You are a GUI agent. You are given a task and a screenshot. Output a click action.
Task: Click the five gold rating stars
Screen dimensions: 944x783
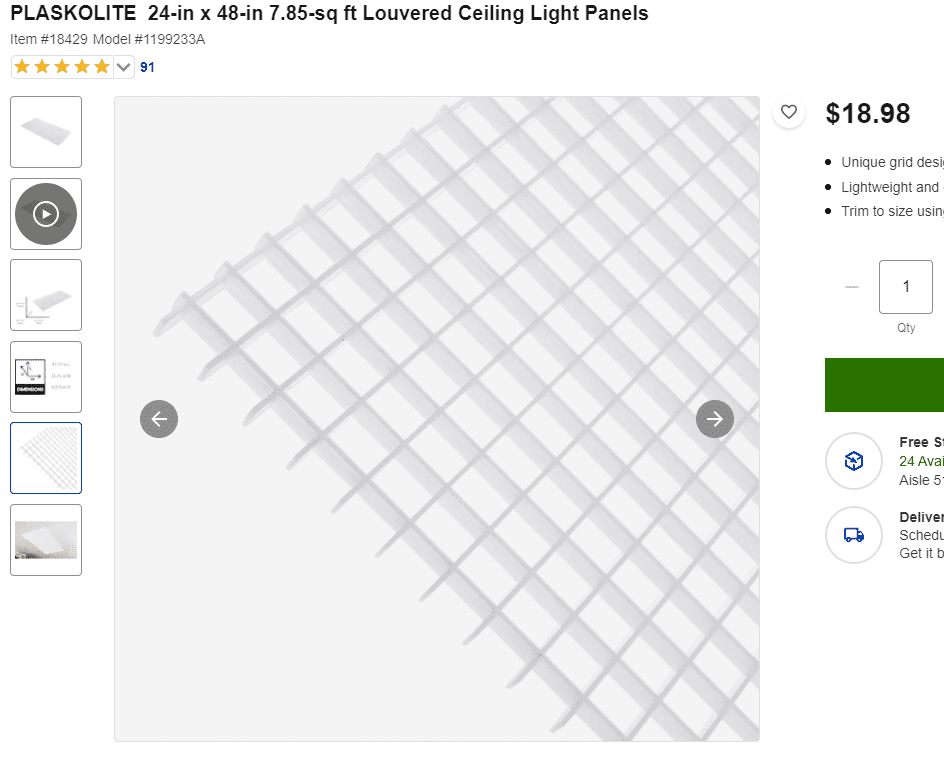coord(62,67)
